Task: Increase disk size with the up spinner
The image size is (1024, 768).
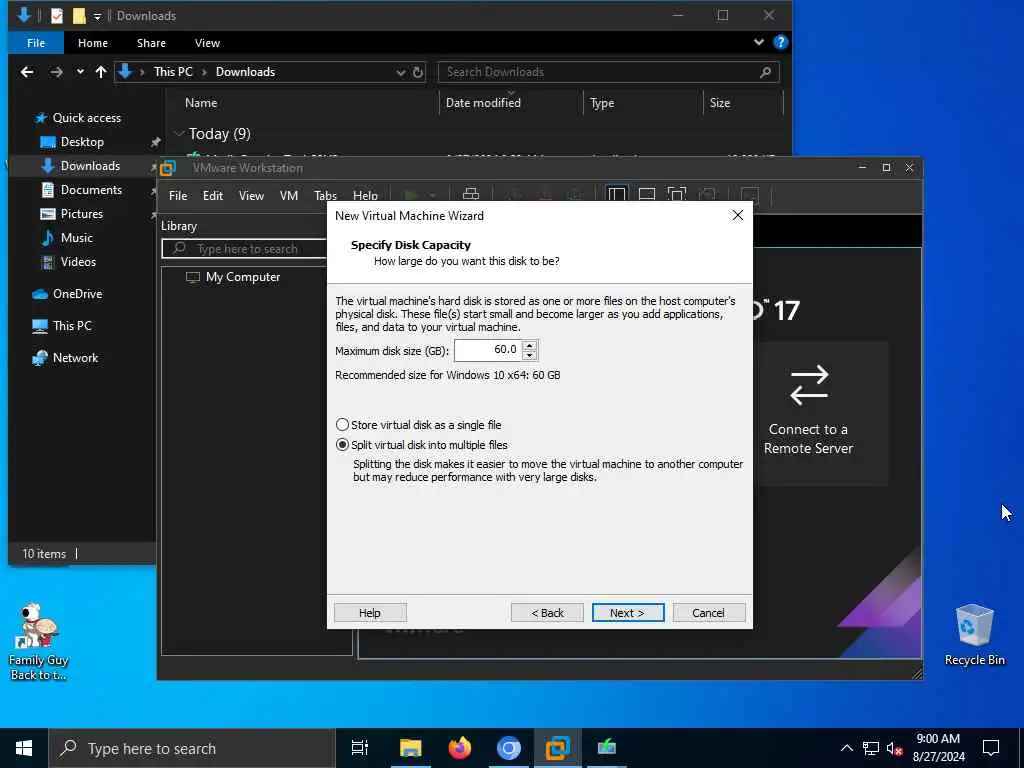Action: click(x=530, y=345)
